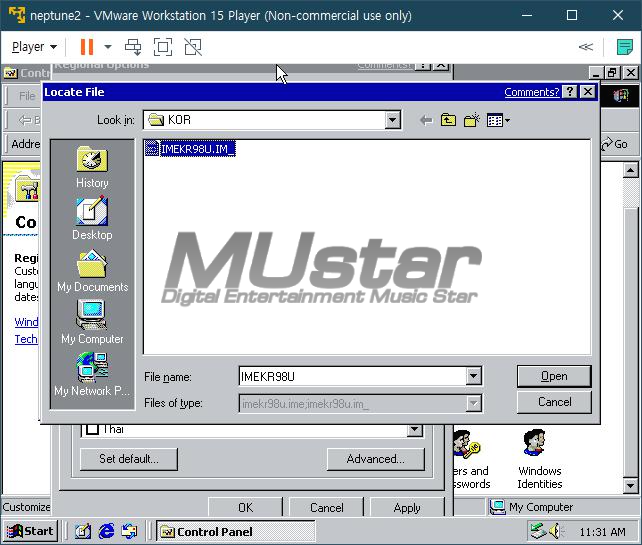Go back to last folder visited
The image size is (642, 545).
click(x=426, y=120)
